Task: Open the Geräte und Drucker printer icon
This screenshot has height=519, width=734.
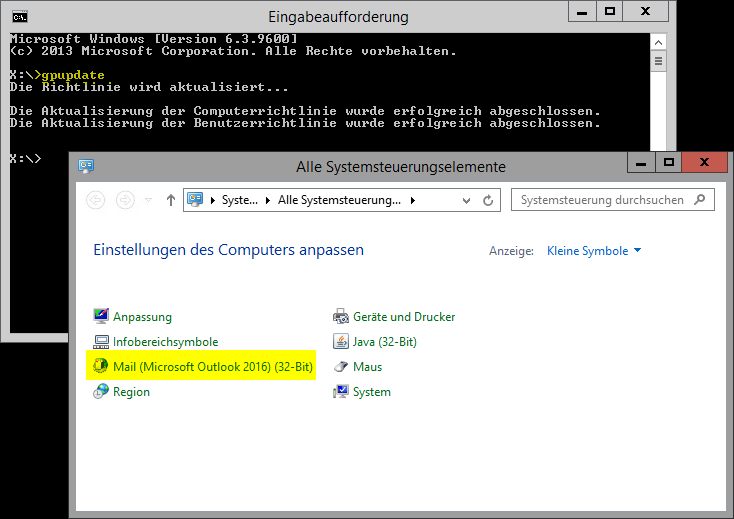Action: pos(341,317)
